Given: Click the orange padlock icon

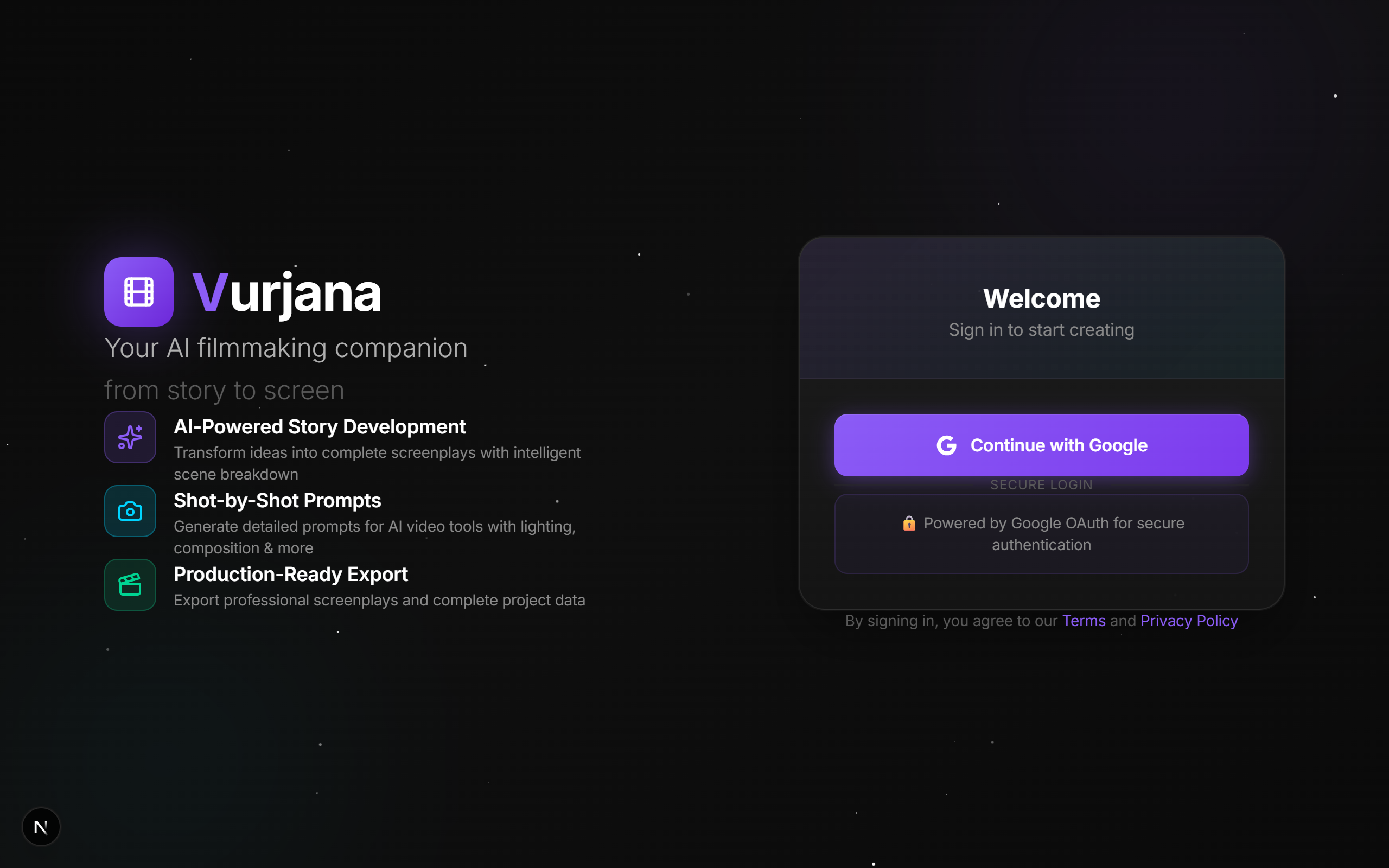Looking at the screenshot, I should pyautogui.click(x=909, y=524).
